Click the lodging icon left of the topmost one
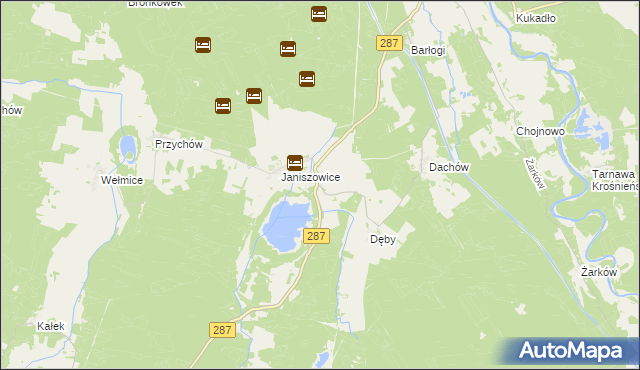 point(288,49)
